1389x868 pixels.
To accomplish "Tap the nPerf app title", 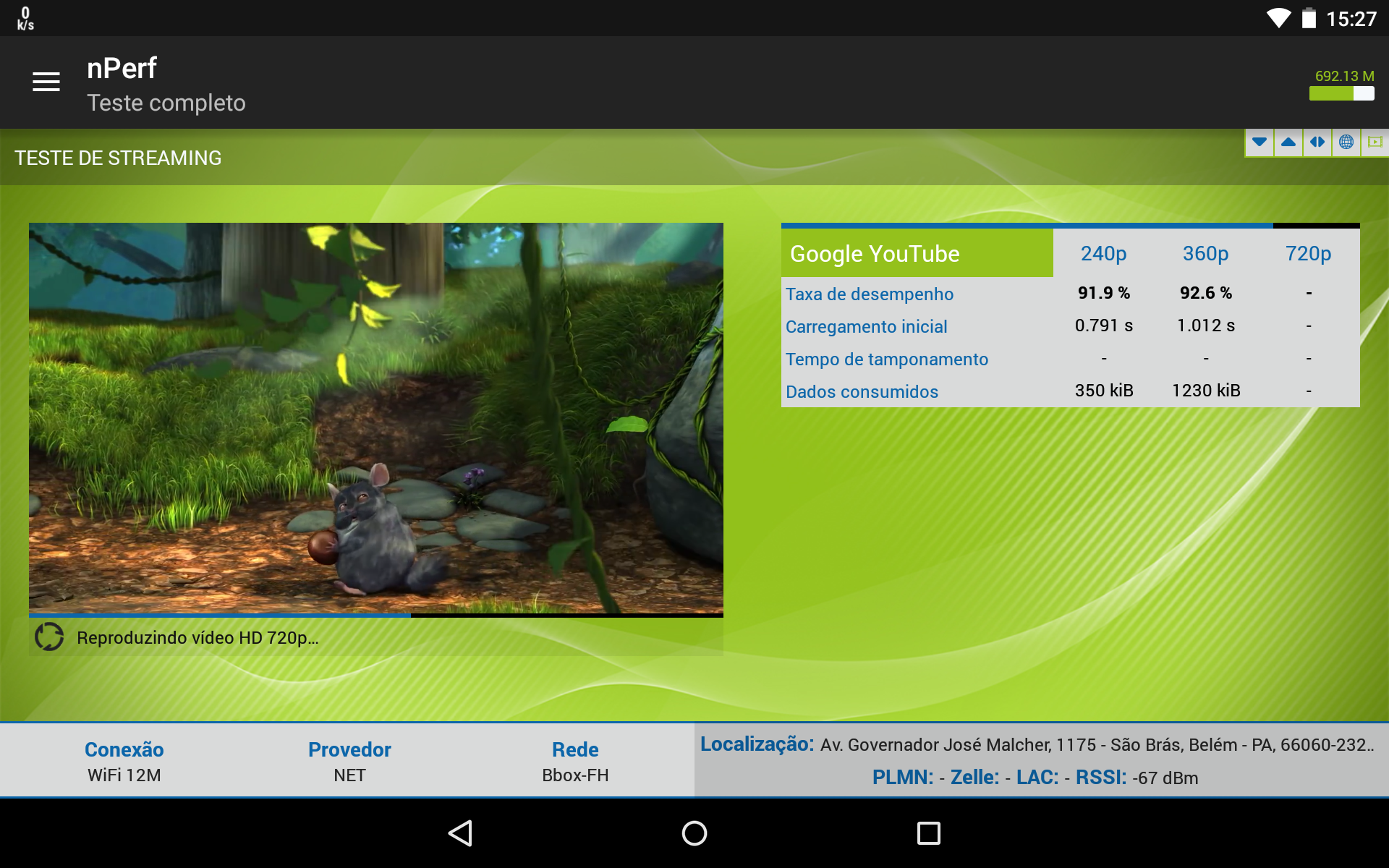I will pyautogui.click(x=122, y=69).
